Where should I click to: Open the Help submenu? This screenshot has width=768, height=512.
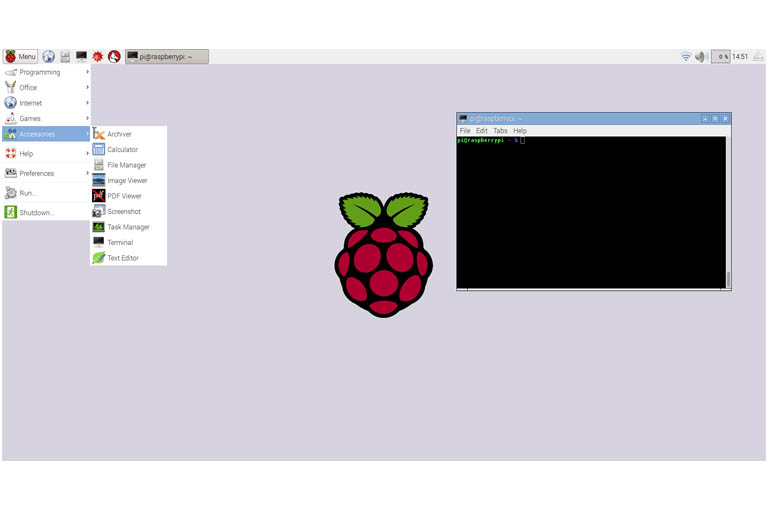tap(46, 153)
